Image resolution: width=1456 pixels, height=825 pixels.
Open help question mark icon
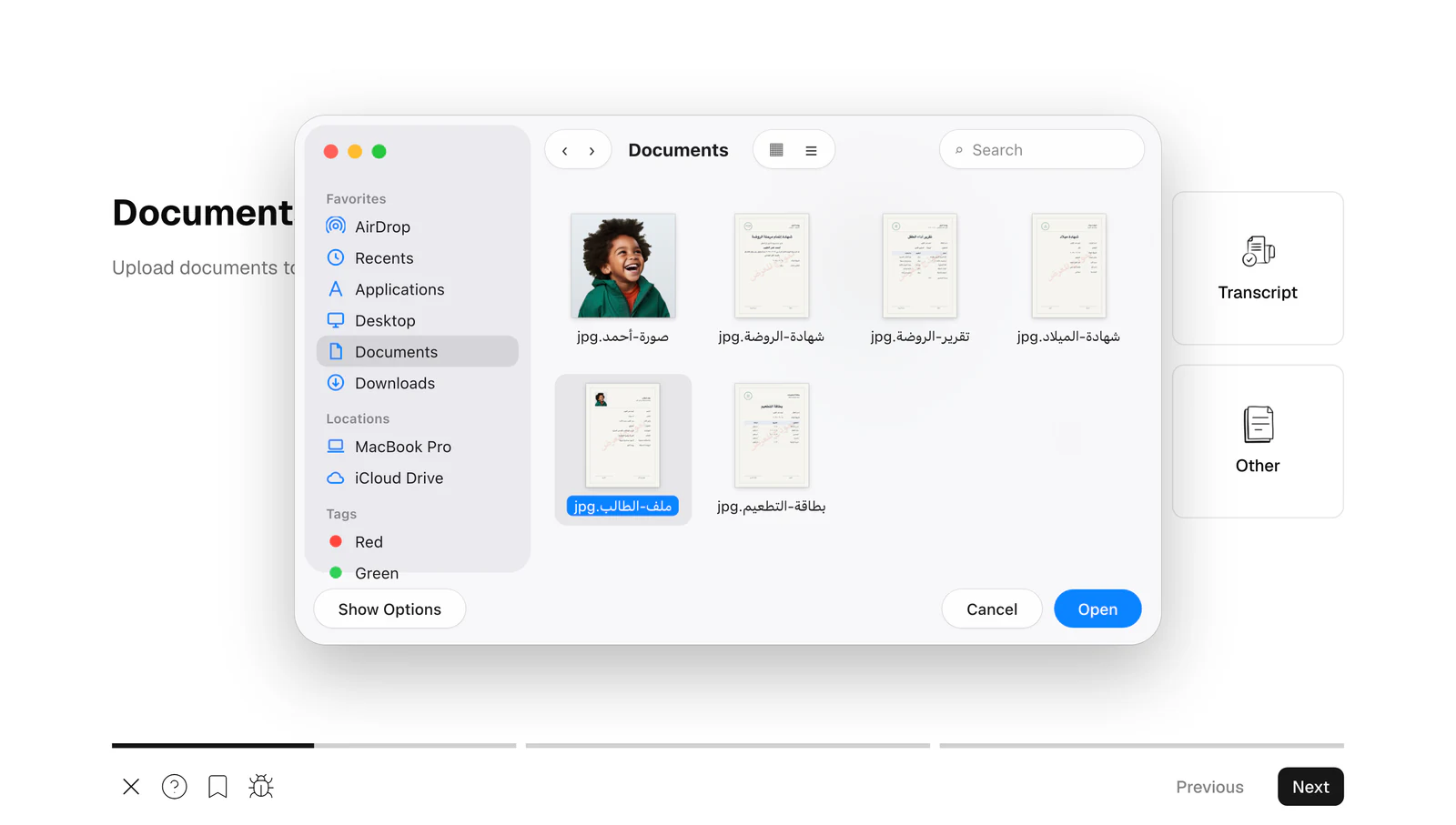coord(175,787)
